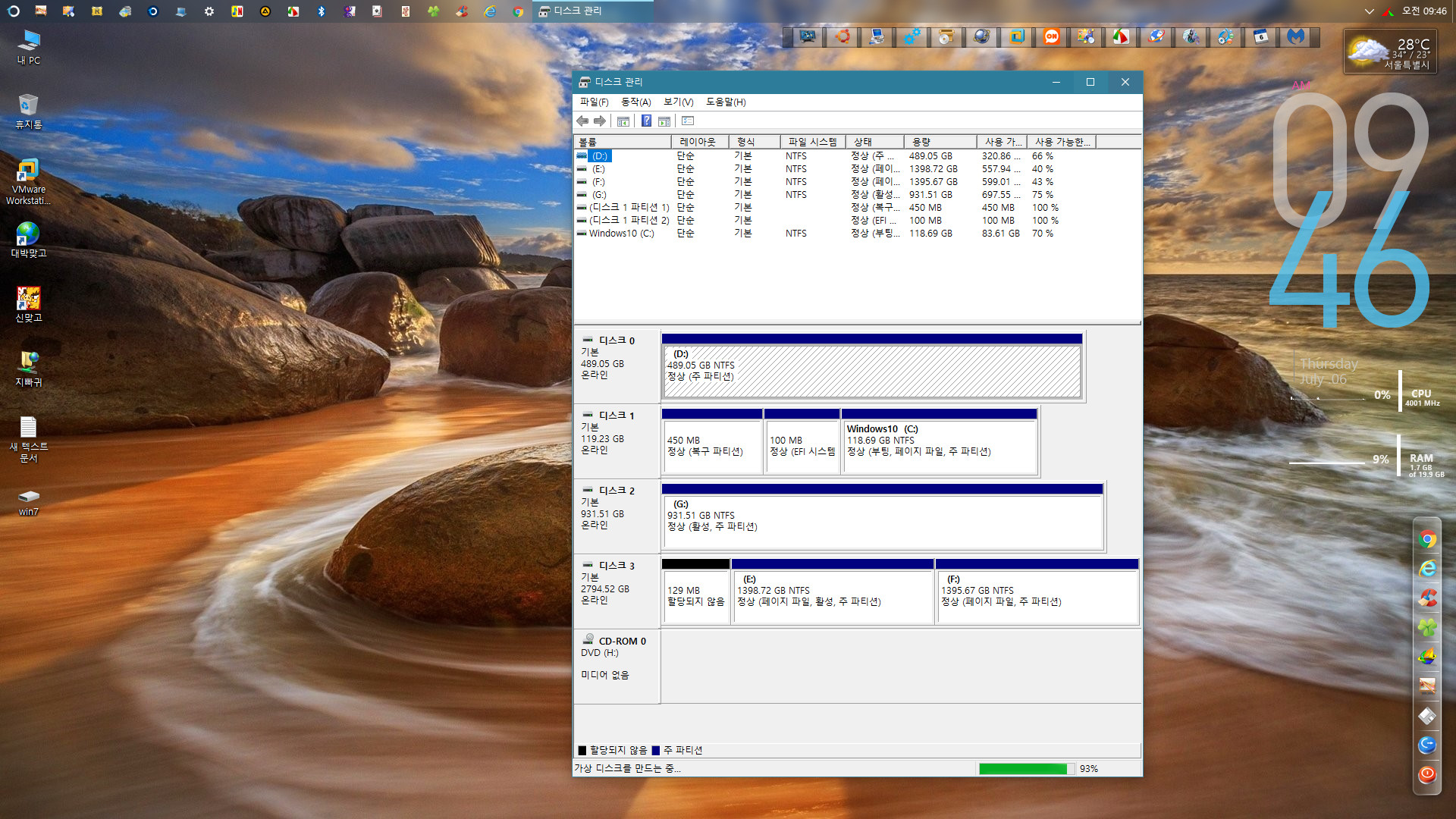The width and height of the screenshot is (1456, 819).
Task: Open the 동작(A) menu
Action: 635,102
